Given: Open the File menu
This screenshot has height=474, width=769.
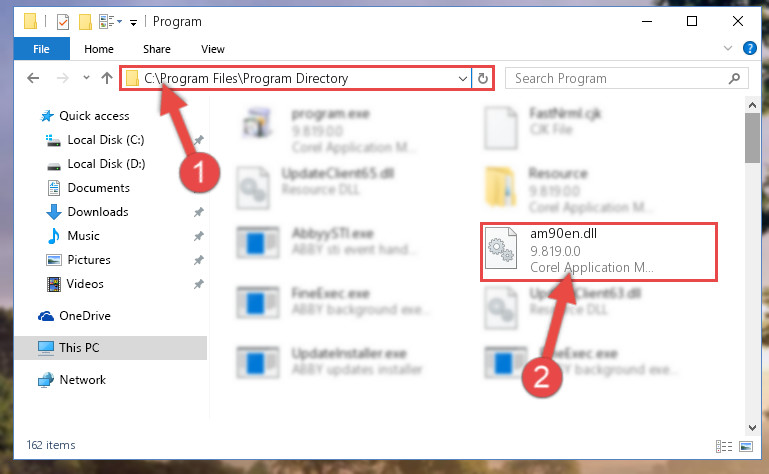Looking at the screenshot, I should (x=41, y=49).
